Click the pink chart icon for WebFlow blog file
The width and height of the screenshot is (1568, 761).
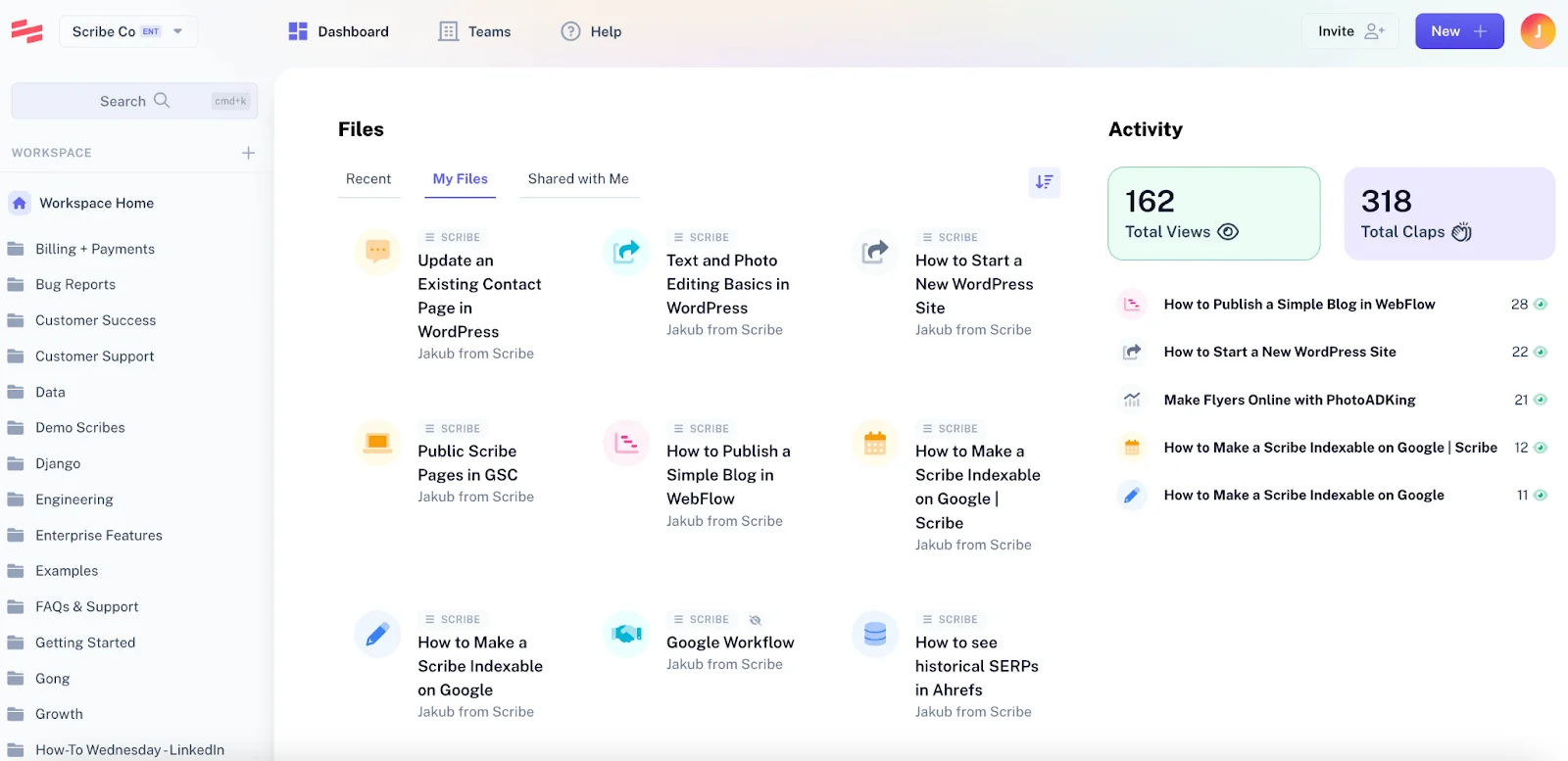click(626, 443)
